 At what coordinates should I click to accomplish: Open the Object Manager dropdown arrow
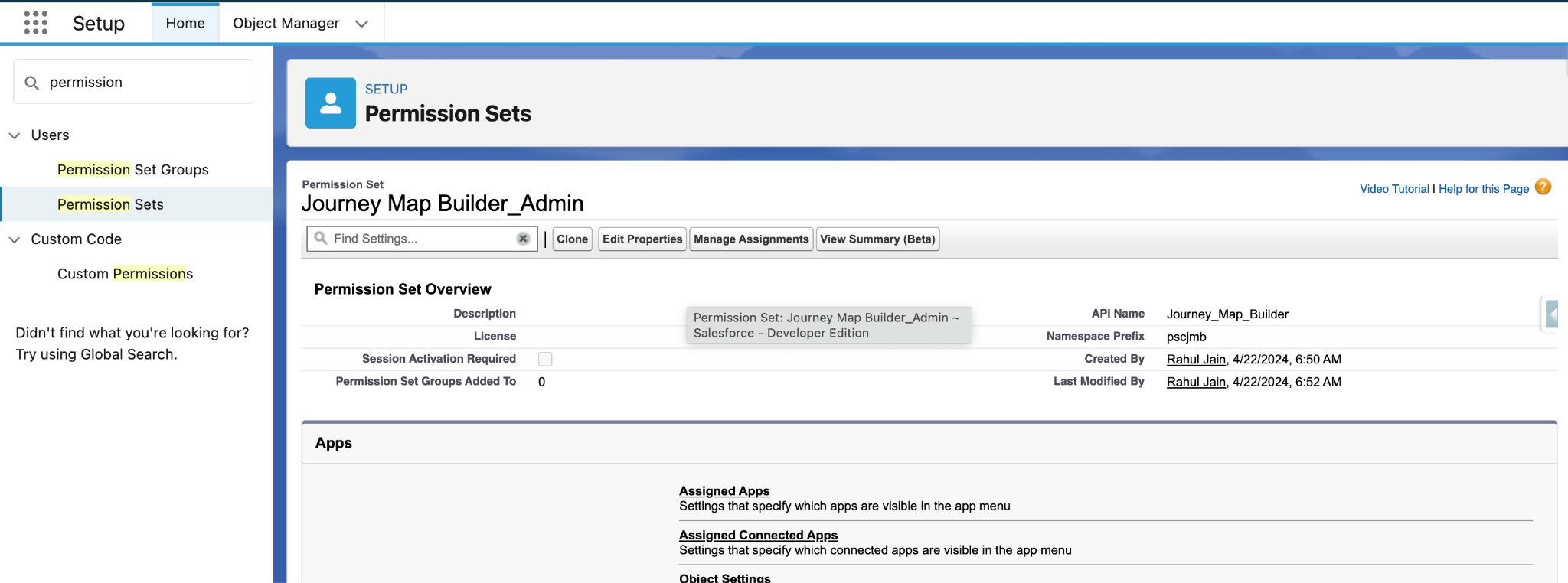coord(362,24)
